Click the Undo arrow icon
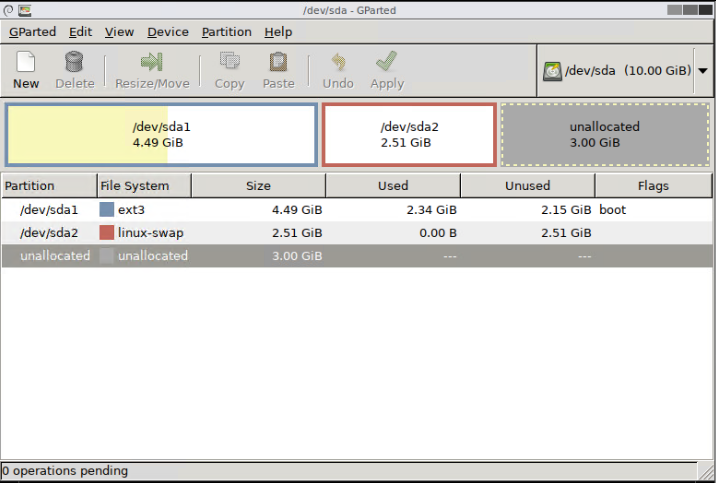 coord(338,62)
